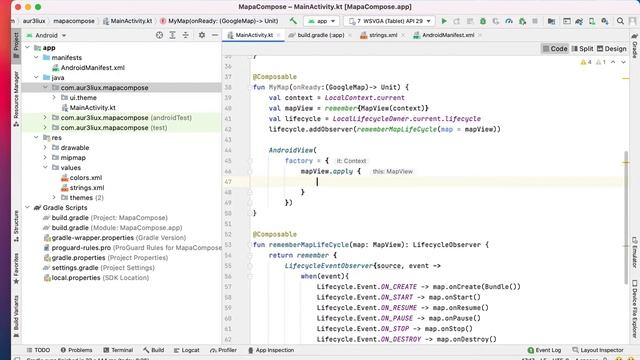
Task: Open the Event Log tool window
Action: [x=544, y=350]
